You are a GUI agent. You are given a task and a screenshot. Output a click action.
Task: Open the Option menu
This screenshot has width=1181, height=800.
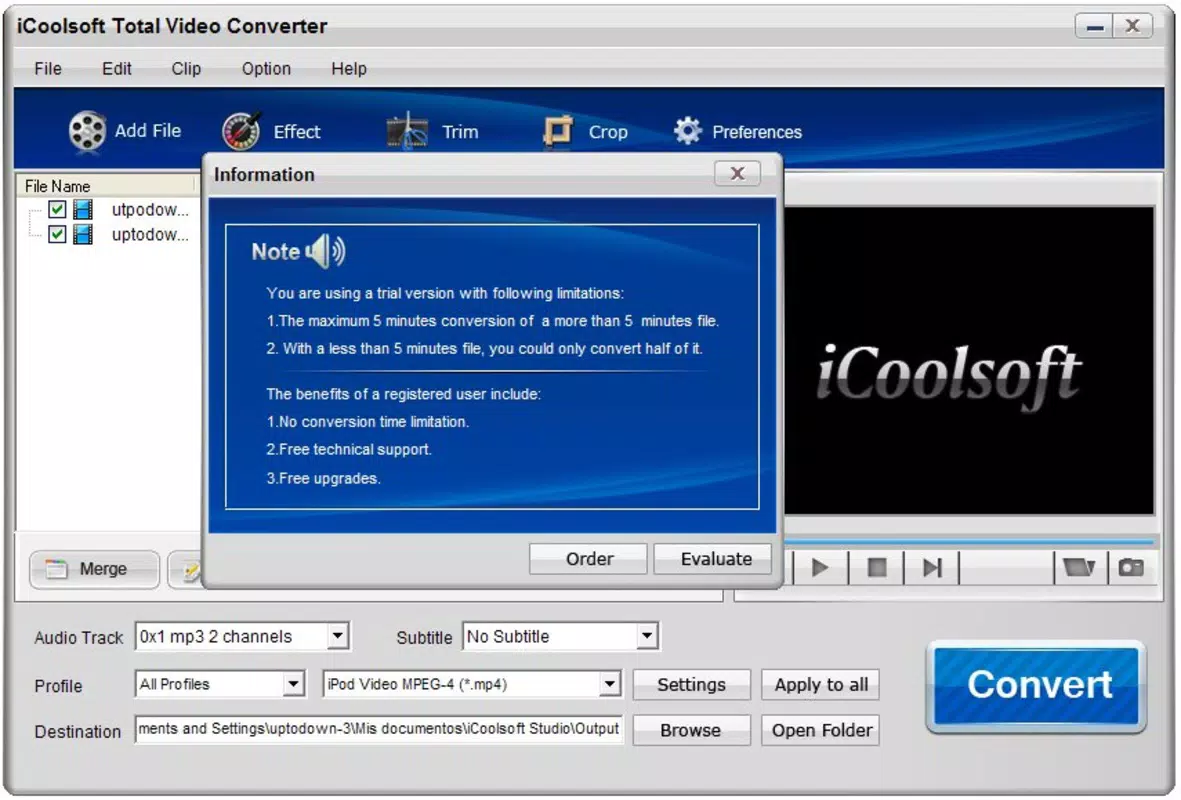(x=266, y=69)
